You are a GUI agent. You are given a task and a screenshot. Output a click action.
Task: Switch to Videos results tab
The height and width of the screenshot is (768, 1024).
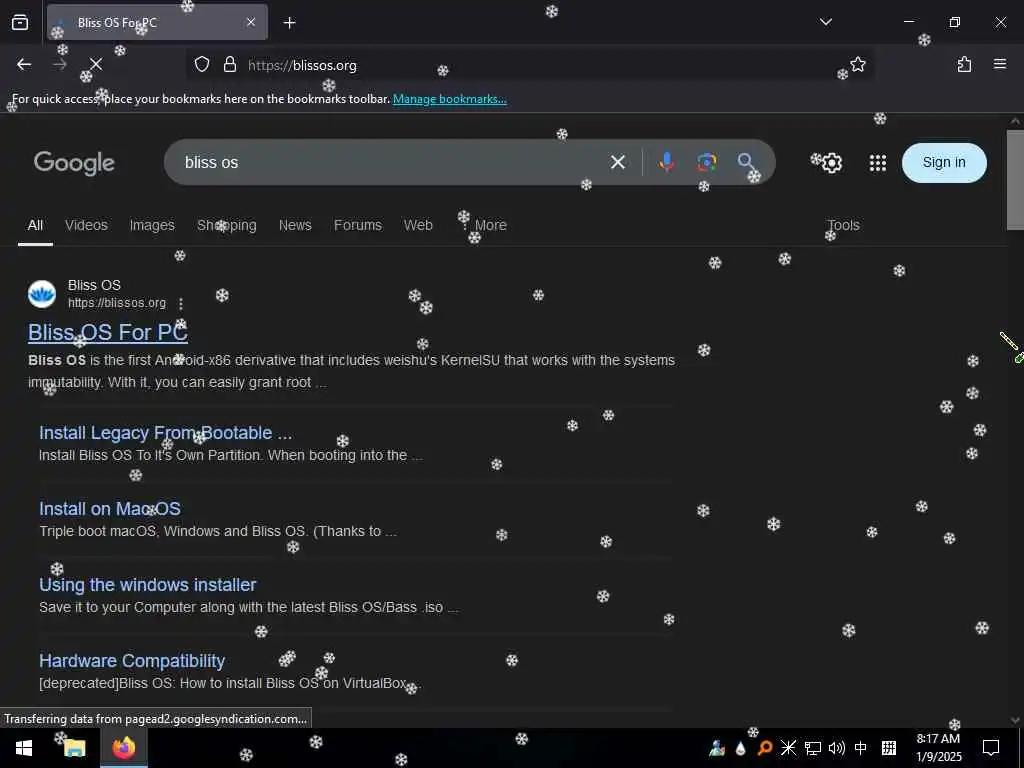point(86,225)
